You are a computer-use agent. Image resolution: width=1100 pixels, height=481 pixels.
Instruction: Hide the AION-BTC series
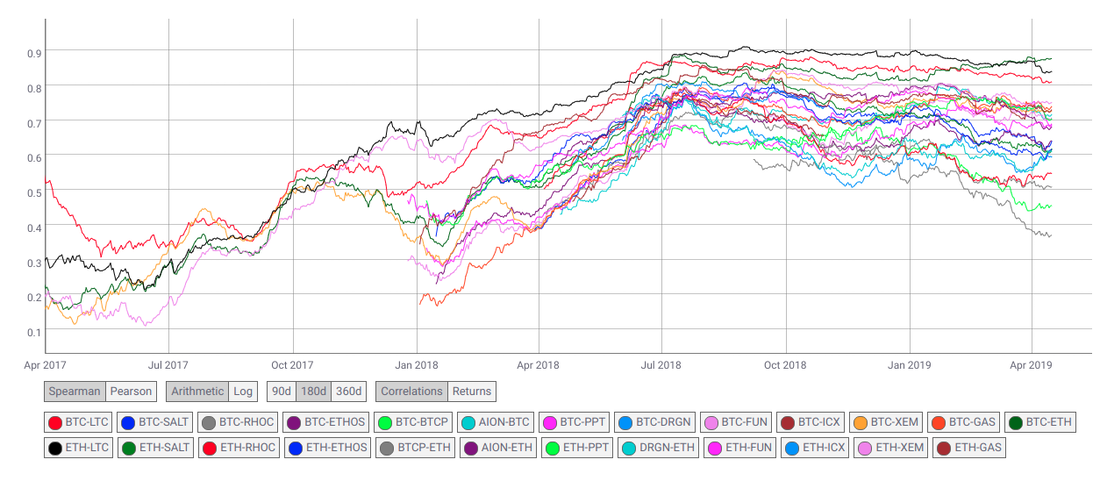(x=497, y=423)
